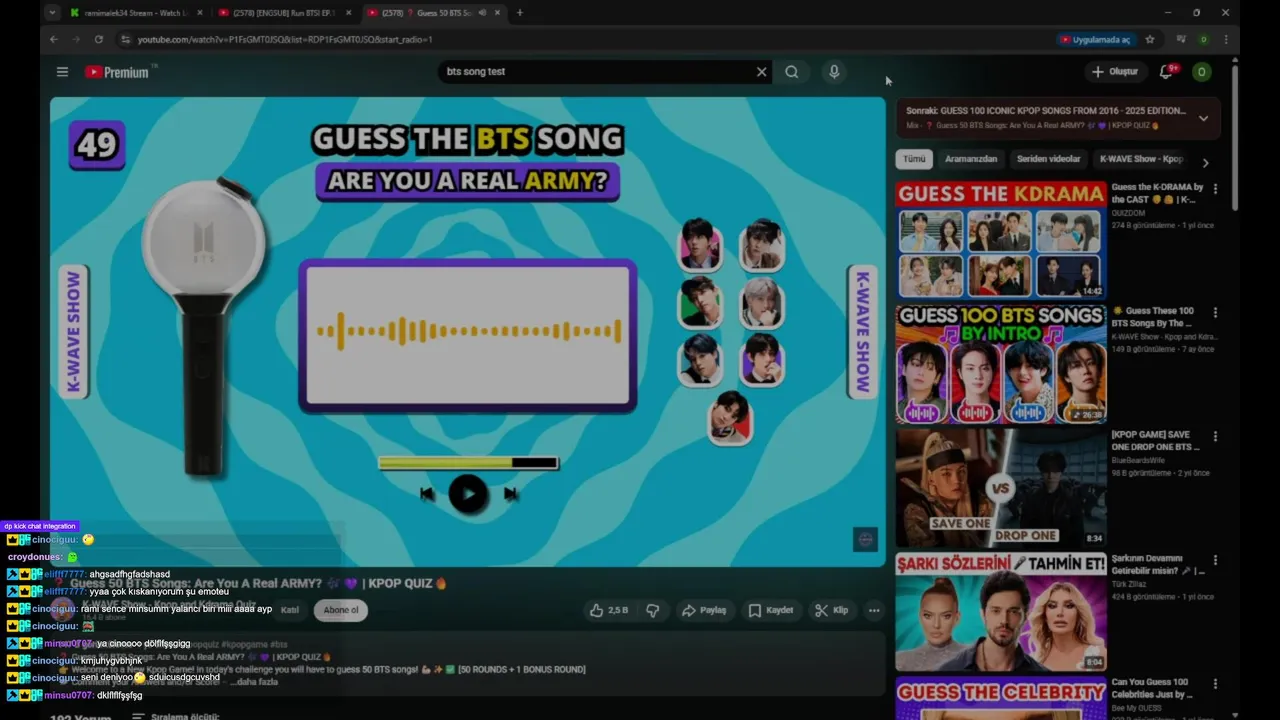Click the search magnifier button
This screenshot has height=720, width=1280.
[792, 72]
